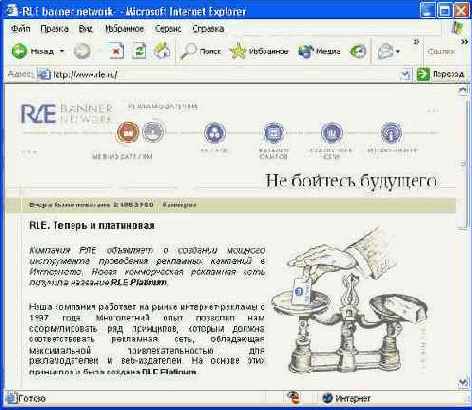The width and height of the screenshot is (472, 410).
Task: Expand the Back button history dropdown arrow
Action: (62, 51)
